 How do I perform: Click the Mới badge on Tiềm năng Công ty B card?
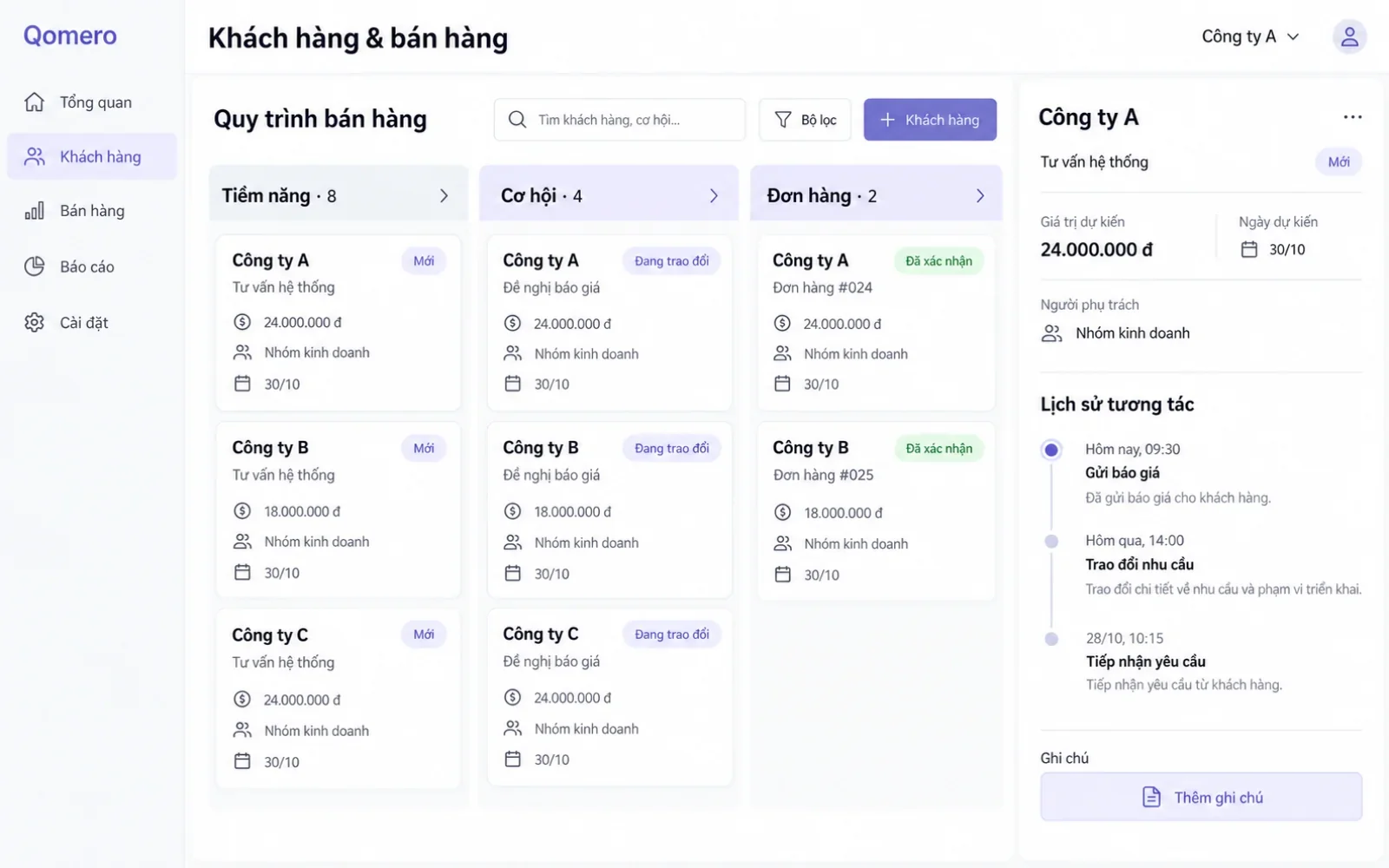(x=424, y=448)
